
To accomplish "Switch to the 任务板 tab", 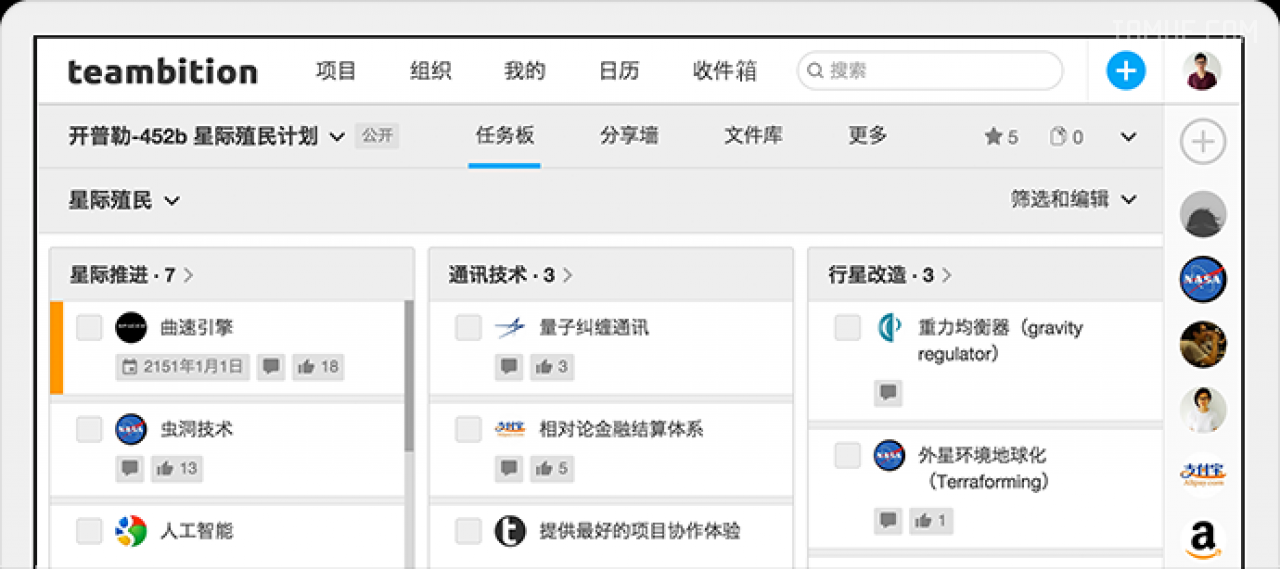I will [505, 135].
